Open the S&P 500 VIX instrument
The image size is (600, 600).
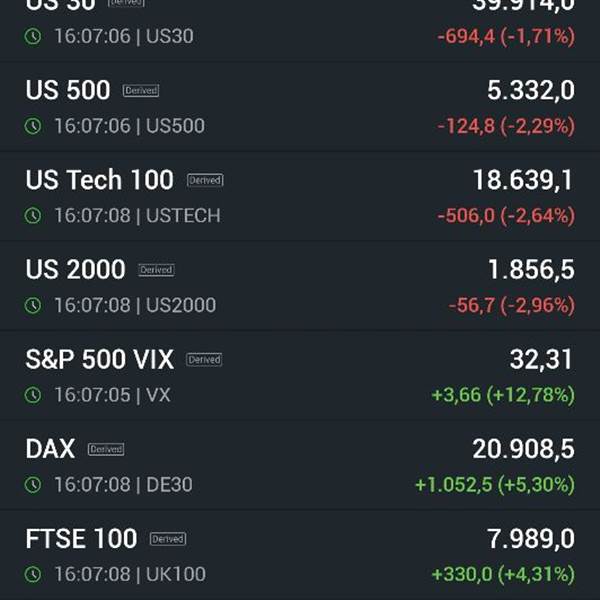(300, 376)
